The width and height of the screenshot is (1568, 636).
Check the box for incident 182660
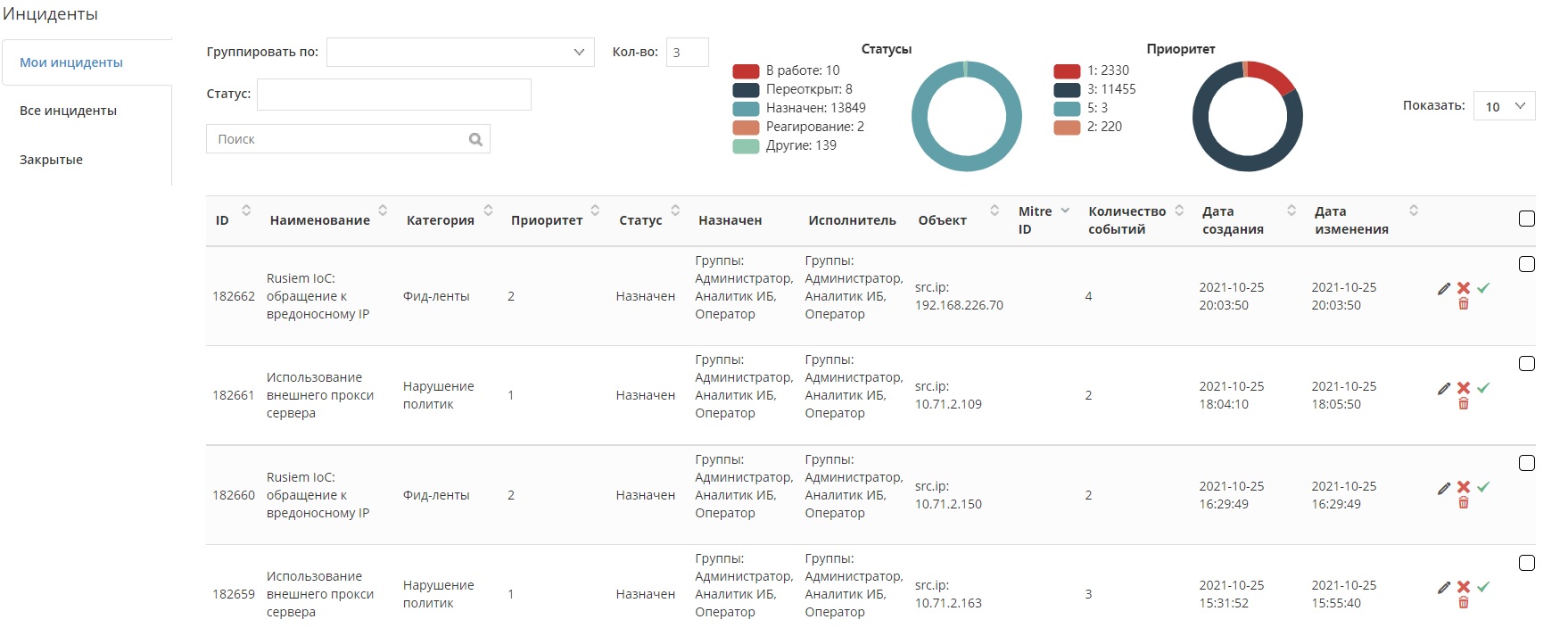click(x=1526, y=463)
